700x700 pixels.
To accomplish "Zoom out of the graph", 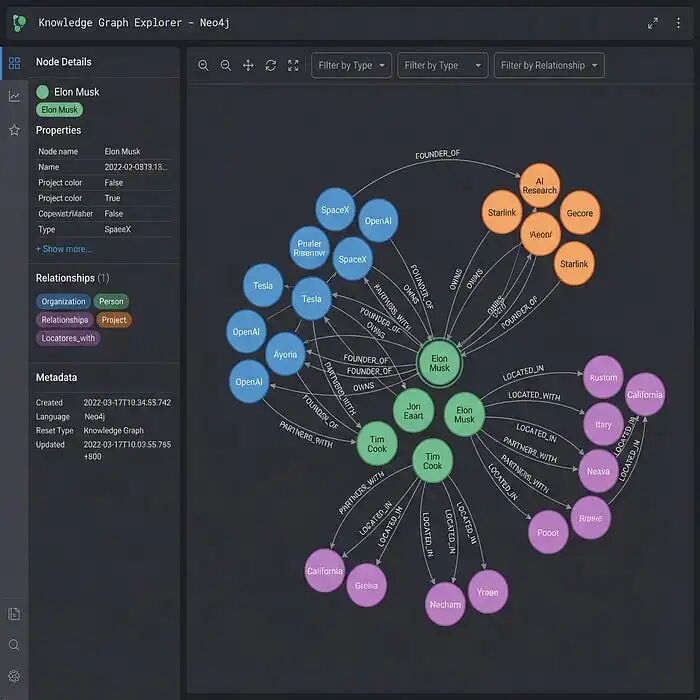I will pos(226,66).
